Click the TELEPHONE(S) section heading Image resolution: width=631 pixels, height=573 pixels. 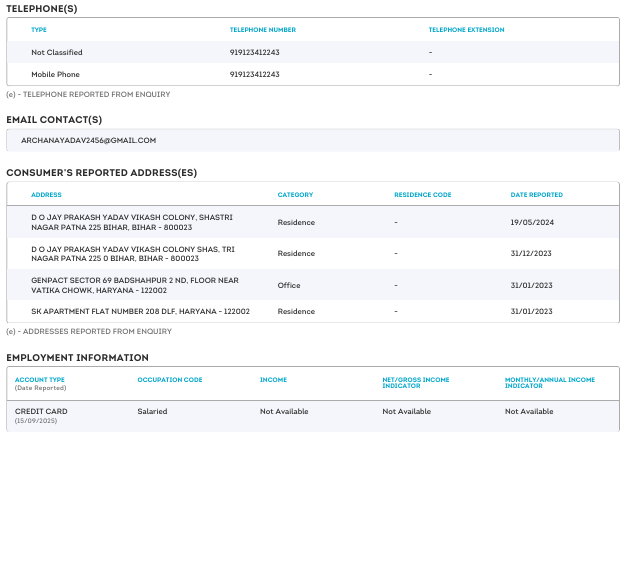point(41,9)
